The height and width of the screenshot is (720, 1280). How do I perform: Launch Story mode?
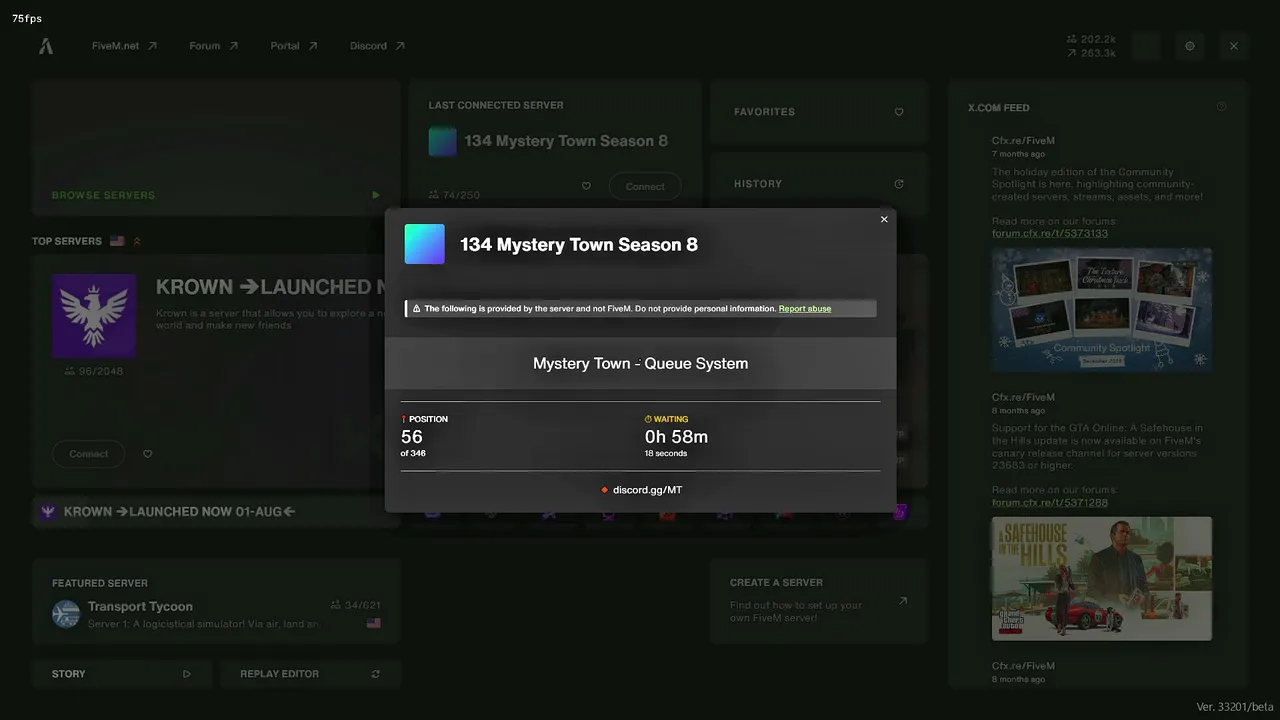click(x=122, y=674)
